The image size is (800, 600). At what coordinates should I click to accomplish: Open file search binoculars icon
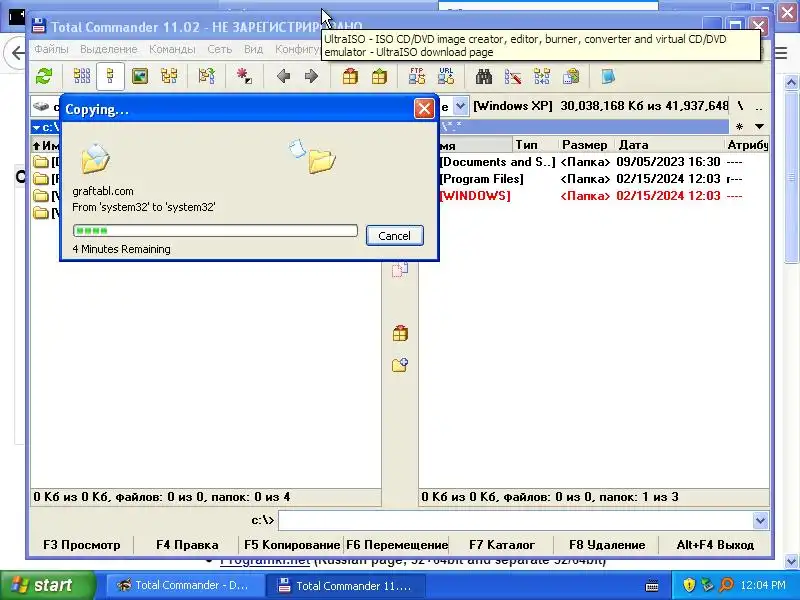(x=484, y=77)
